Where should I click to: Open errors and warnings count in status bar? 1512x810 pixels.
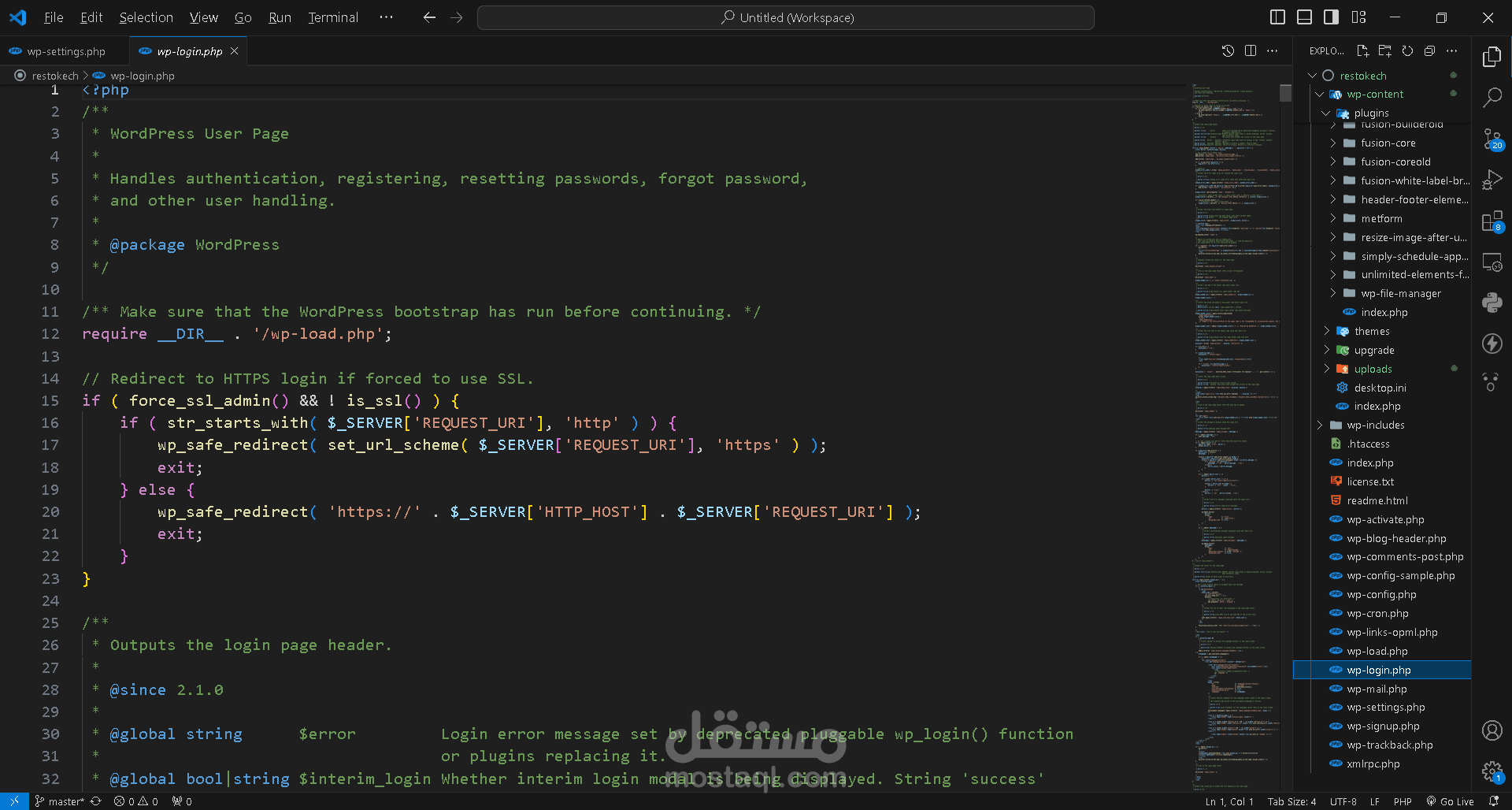point(136,801)
